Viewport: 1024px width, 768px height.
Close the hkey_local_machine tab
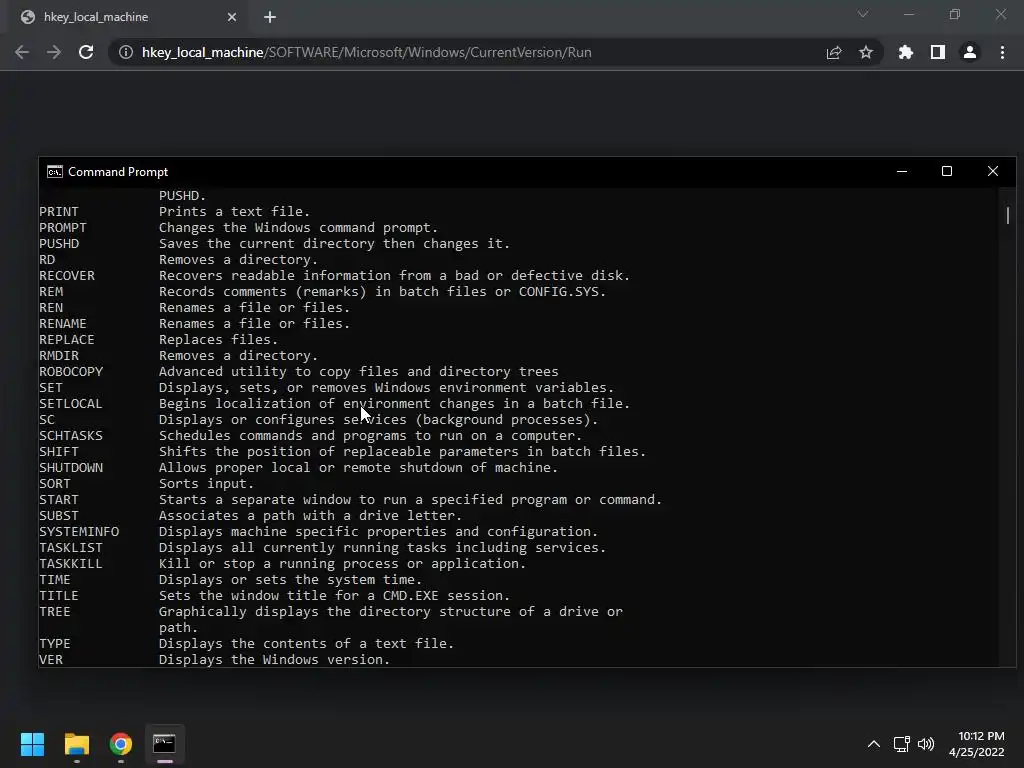[232, 17]
